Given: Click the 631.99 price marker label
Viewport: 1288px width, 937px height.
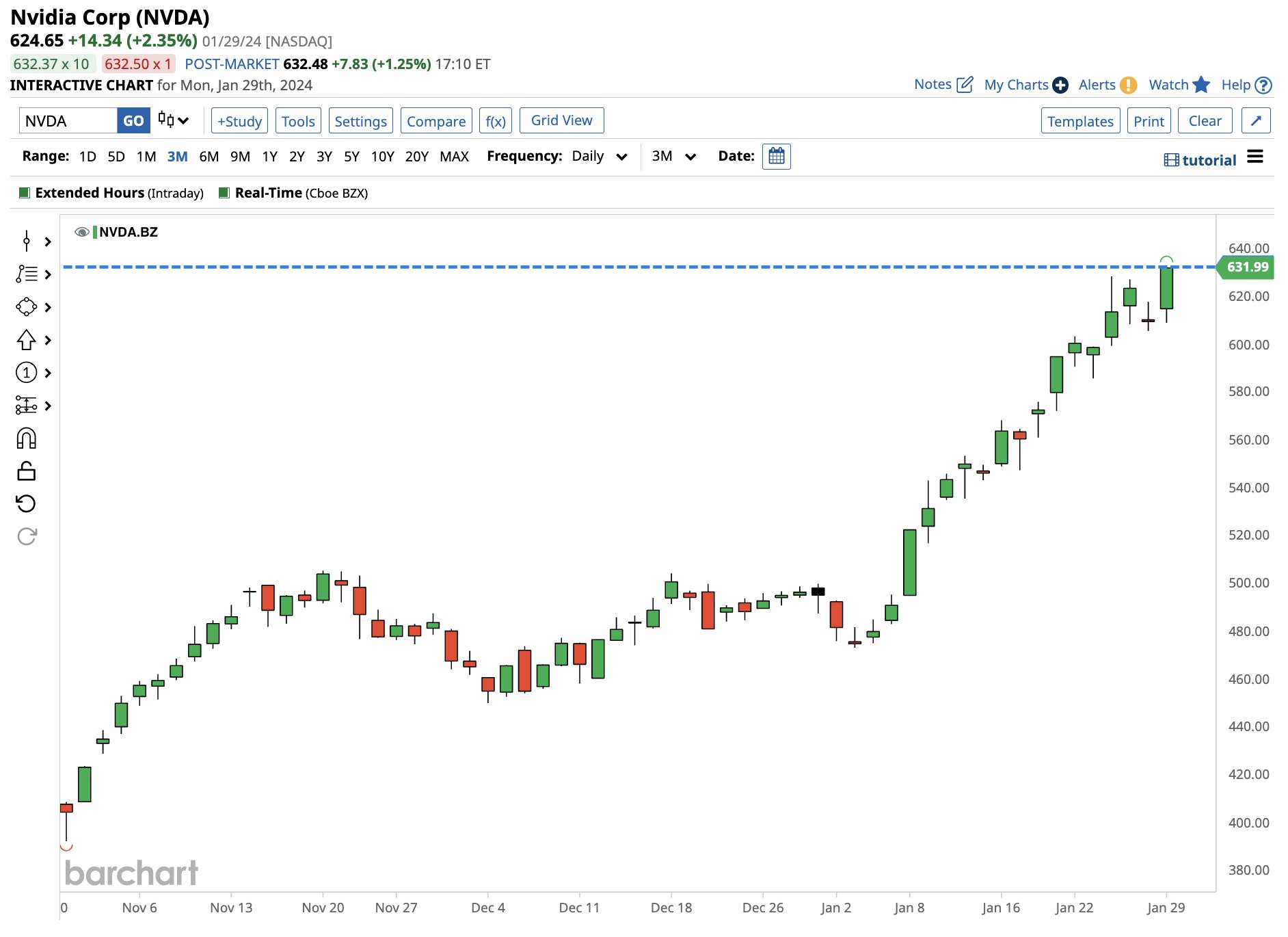Looking at the screenshot, I should [1247, 267].
